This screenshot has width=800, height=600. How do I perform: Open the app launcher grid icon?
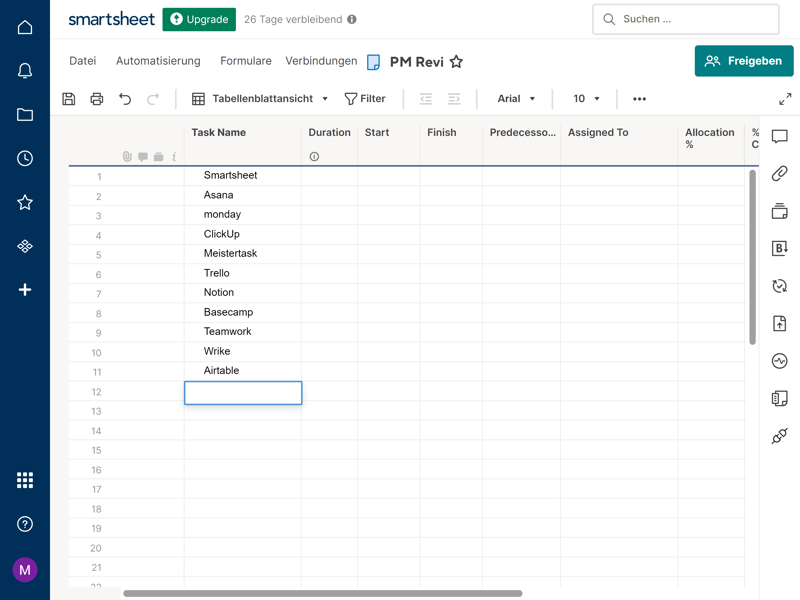[25, 481]
